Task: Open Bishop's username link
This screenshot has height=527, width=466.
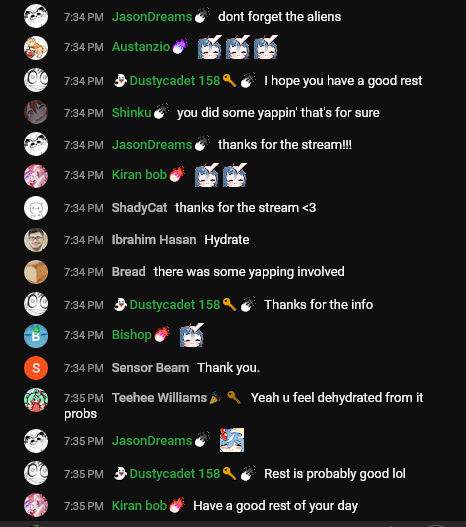Action: [132, 335]
